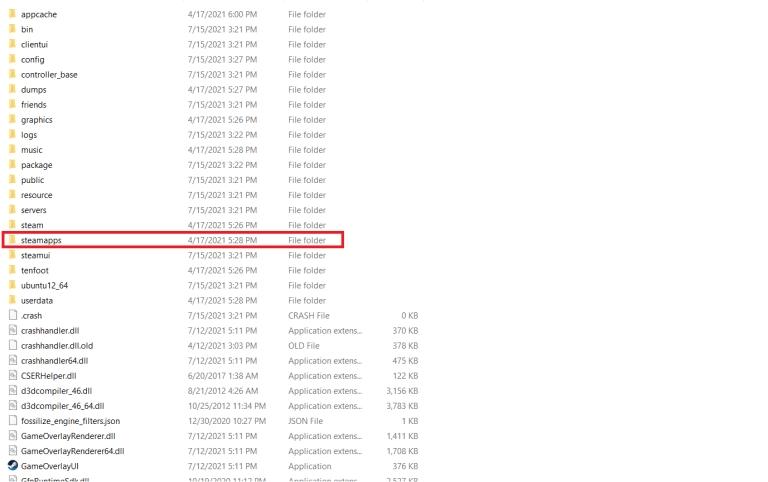Click the OLD File type cell
The width and height of the screenshot is (768, 482).
[x=304, y=346]
